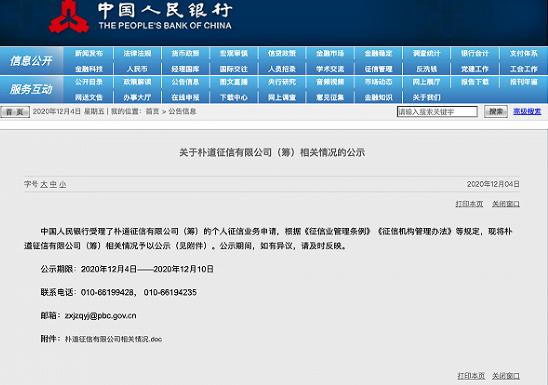Click the 信息公开 section header
Screen dimensions: 548x385
point(31,61)
